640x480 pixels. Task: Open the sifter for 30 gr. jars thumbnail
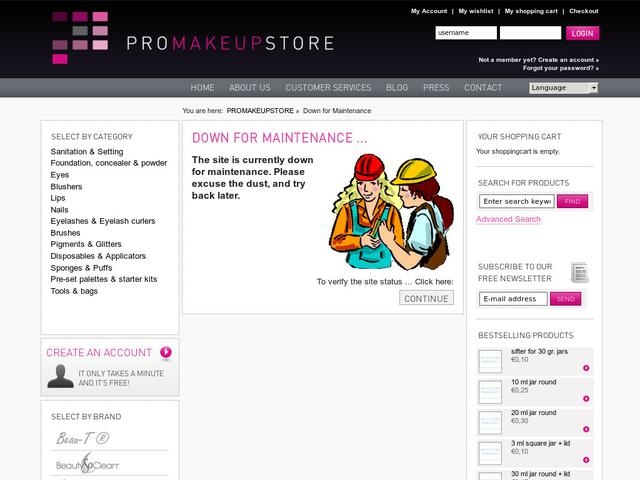pyautogui.click(x=490, y=361)
